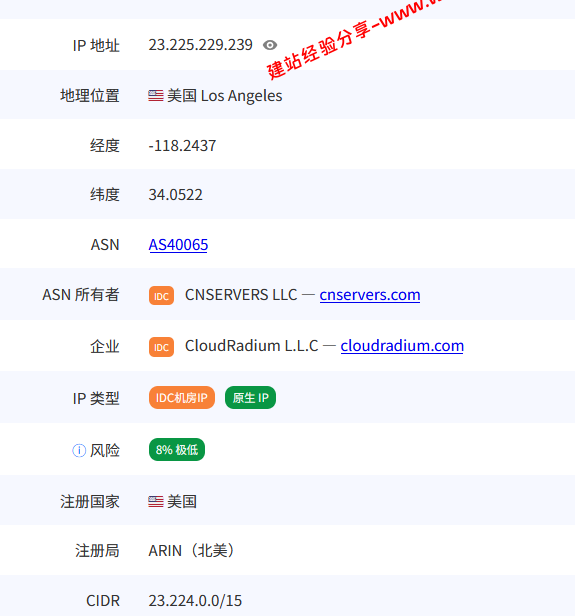Click the CIDR value 23.224.0.0/15
This screenshot has width=575, height=616.
195,601
